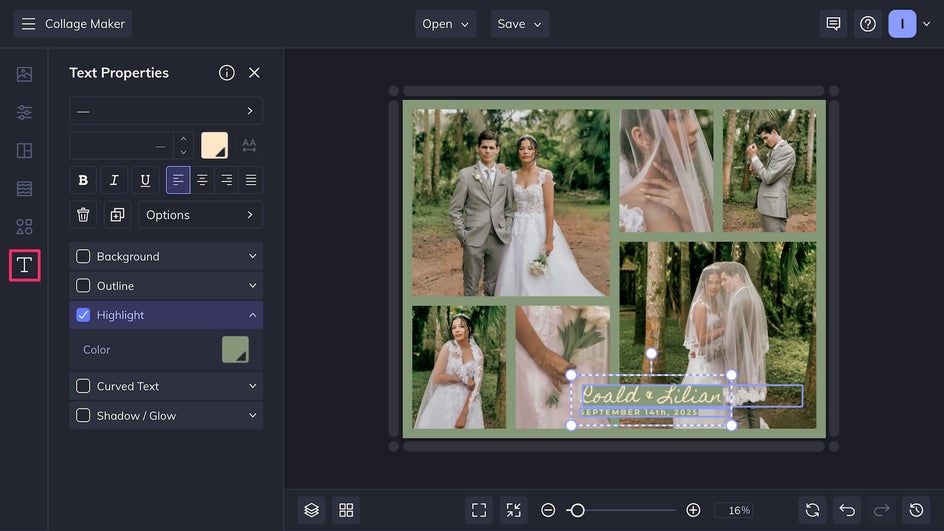Toggle italic text formatting

pos(114,180)
